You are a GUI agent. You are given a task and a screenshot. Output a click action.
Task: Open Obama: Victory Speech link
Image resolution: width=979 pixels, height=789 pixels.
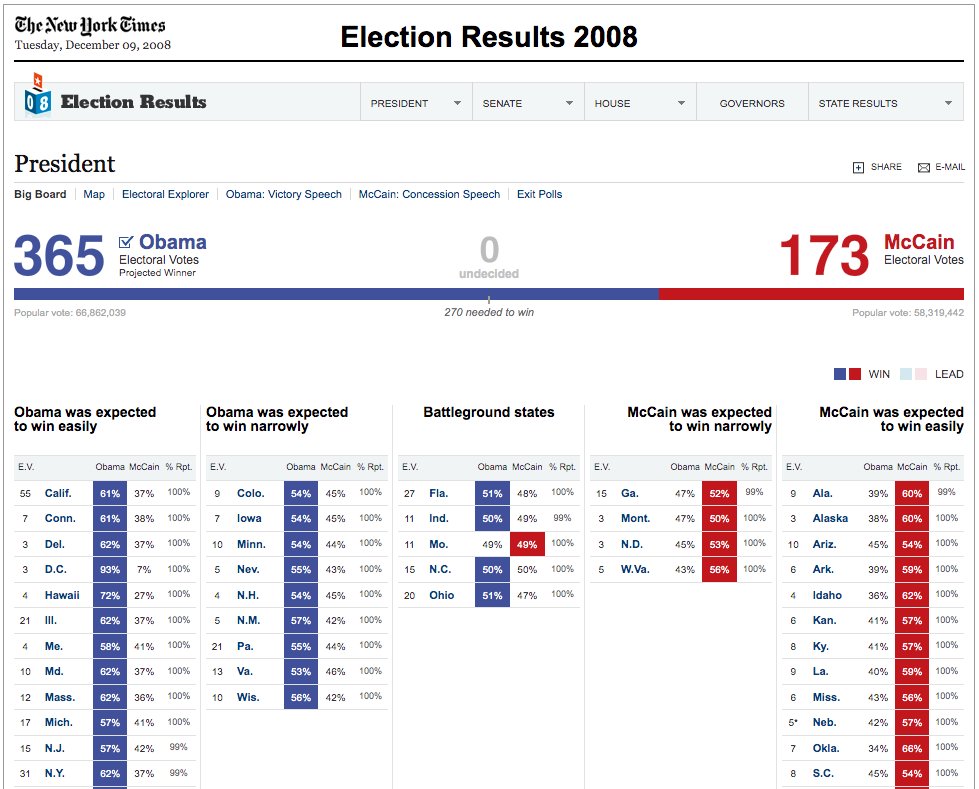pyautogui.click(x=283, y=194)
